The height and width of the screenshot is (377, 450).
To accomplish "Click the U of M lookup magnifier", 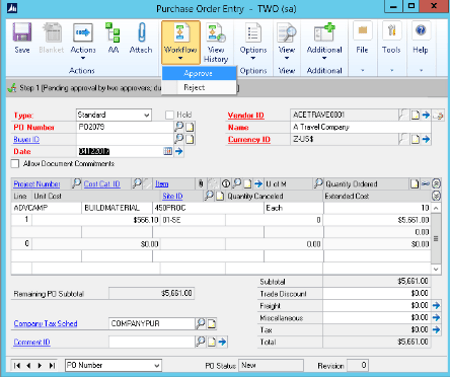I will coord(319,183).
